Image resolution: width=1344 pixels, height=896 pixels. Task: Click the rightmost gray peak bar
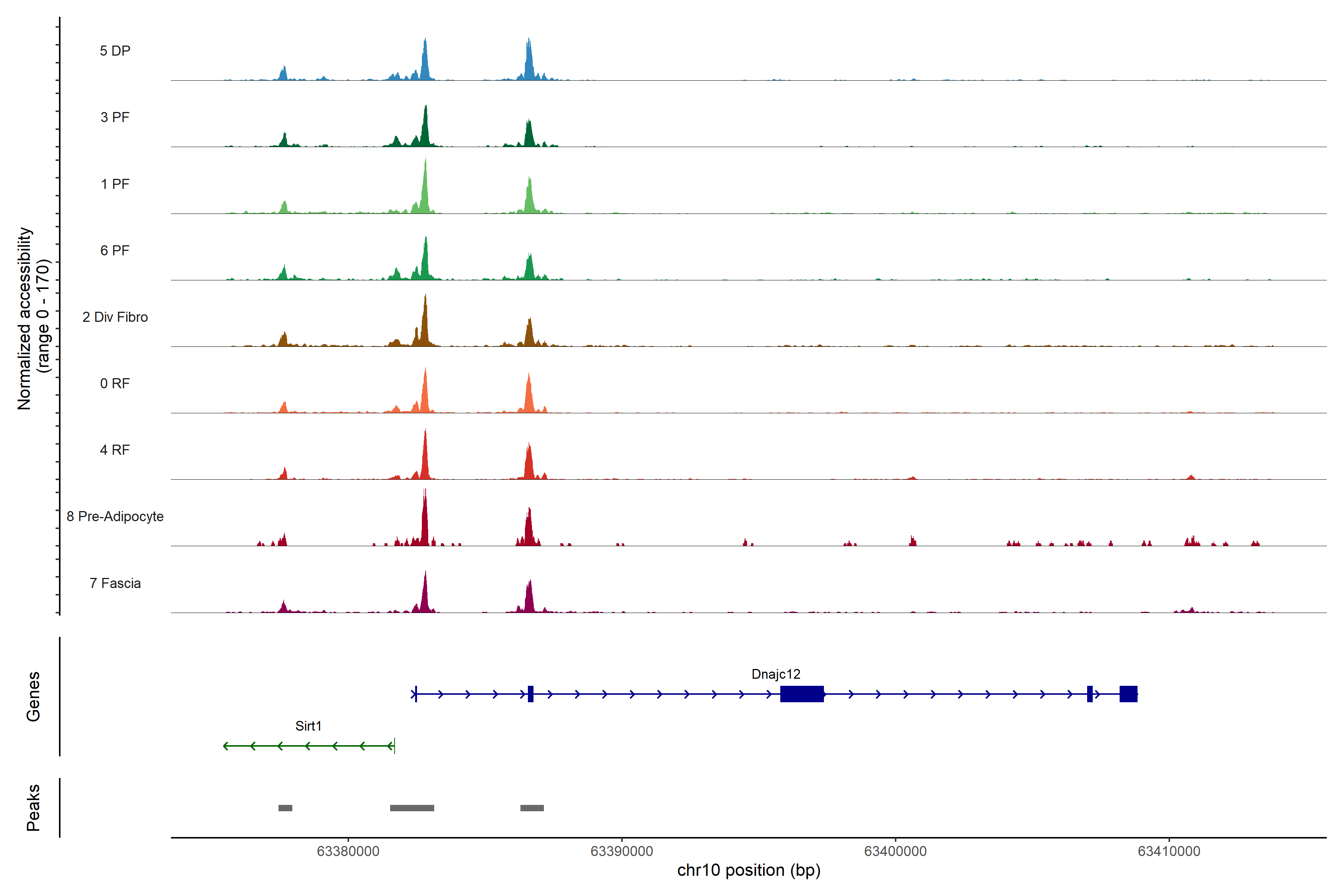click(x=532, y=808)
